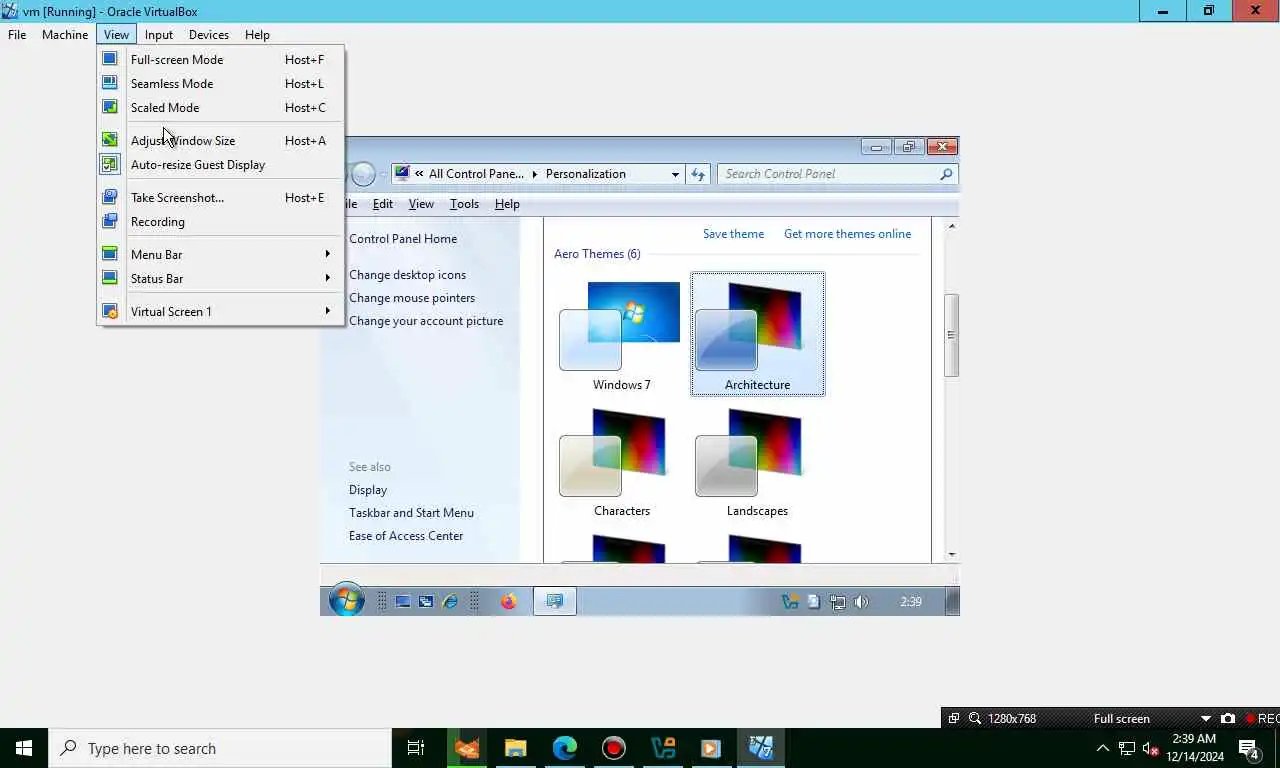Click the guest volume speaker icon
This screenshot has width=1280, height=768.
[861, 602]
